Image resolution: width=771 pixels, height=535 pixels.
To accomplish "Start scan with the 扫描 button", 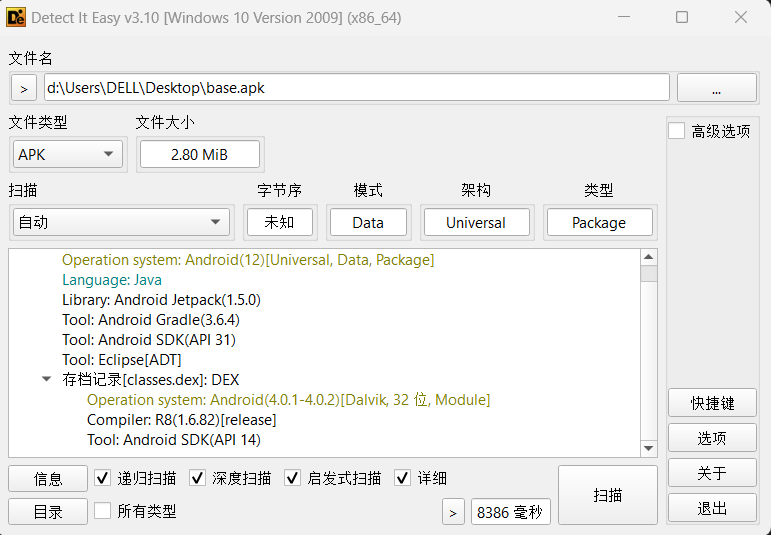I will coord(608,495).
